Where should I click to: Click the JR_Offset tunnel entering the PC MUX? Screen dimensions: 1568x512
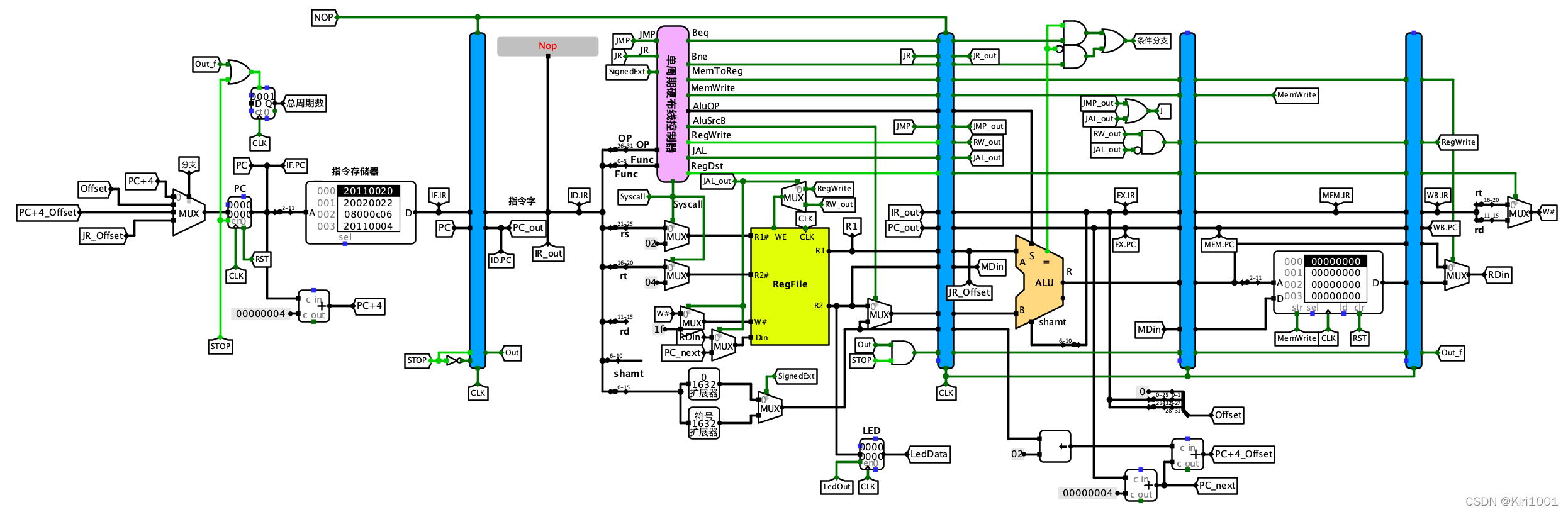point(103,236)
